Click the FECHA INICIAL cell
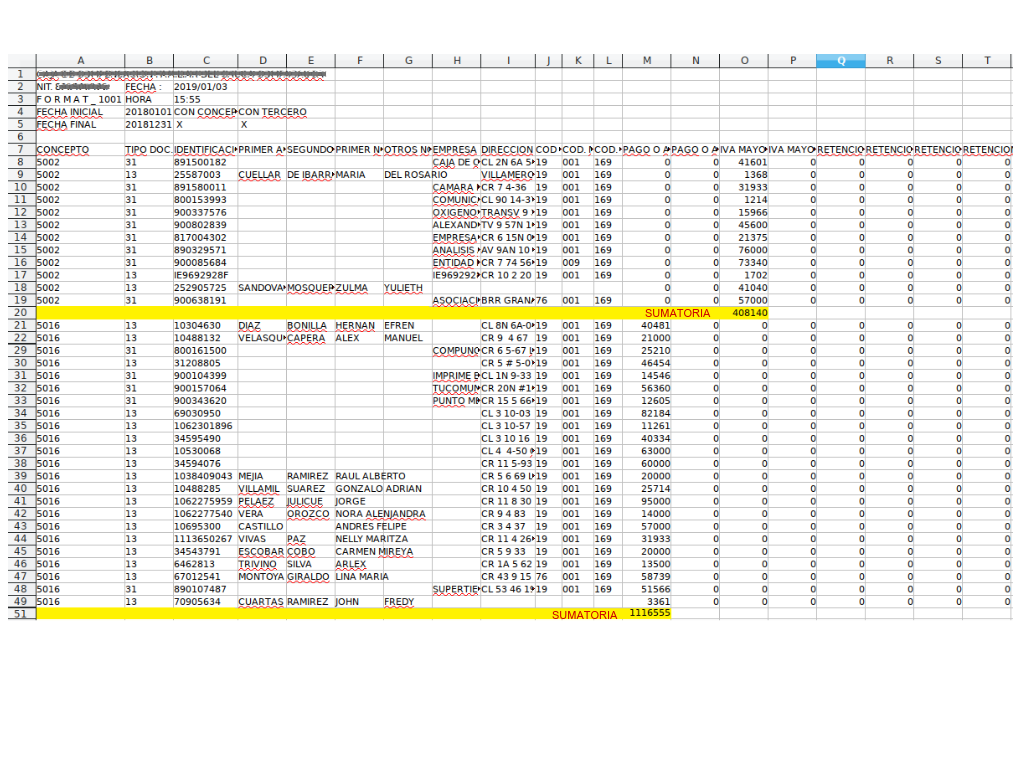Screen dimensions: 1023x767 (79, 112)
